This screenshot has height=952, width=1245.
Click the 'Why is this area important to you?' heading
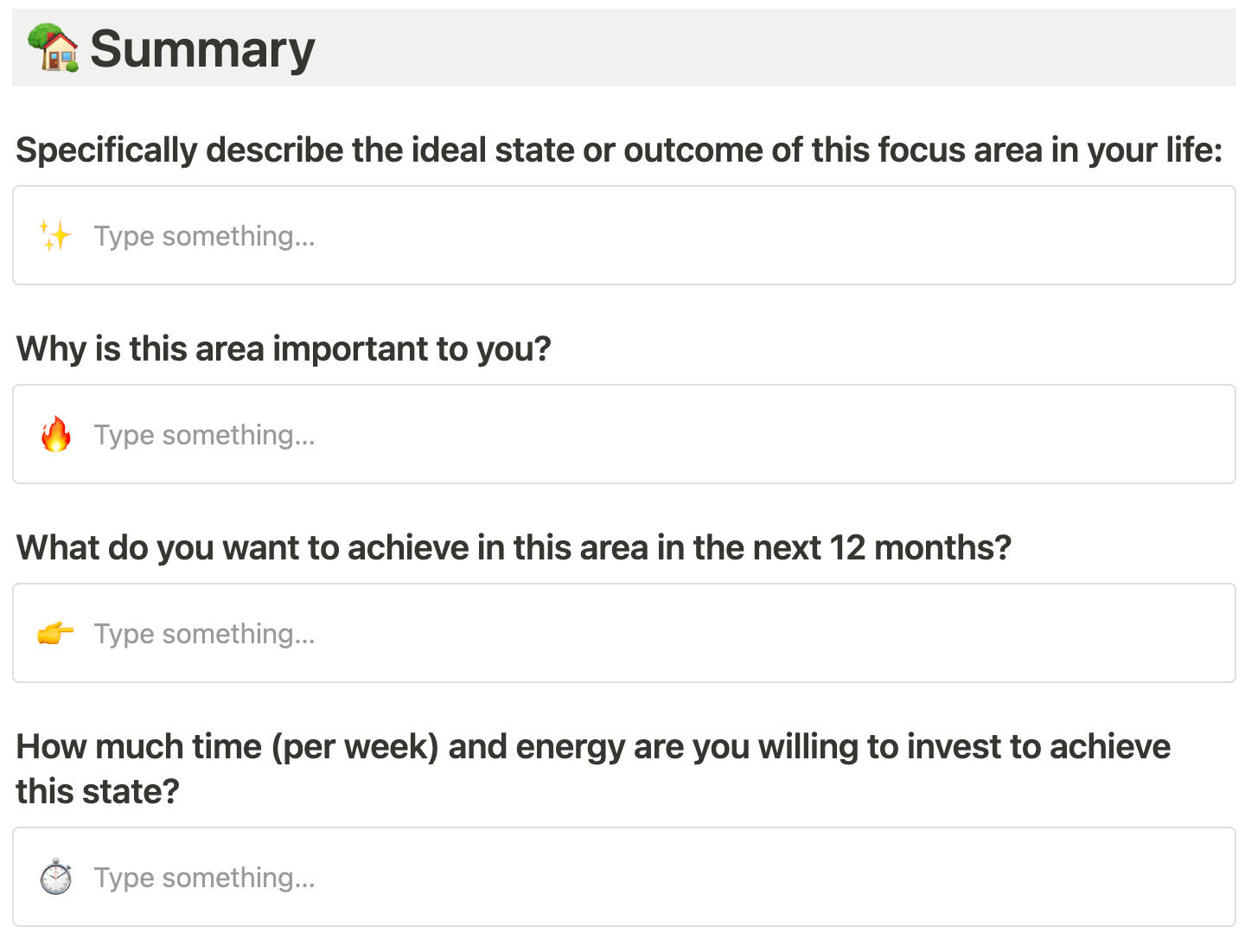(284, 348)
